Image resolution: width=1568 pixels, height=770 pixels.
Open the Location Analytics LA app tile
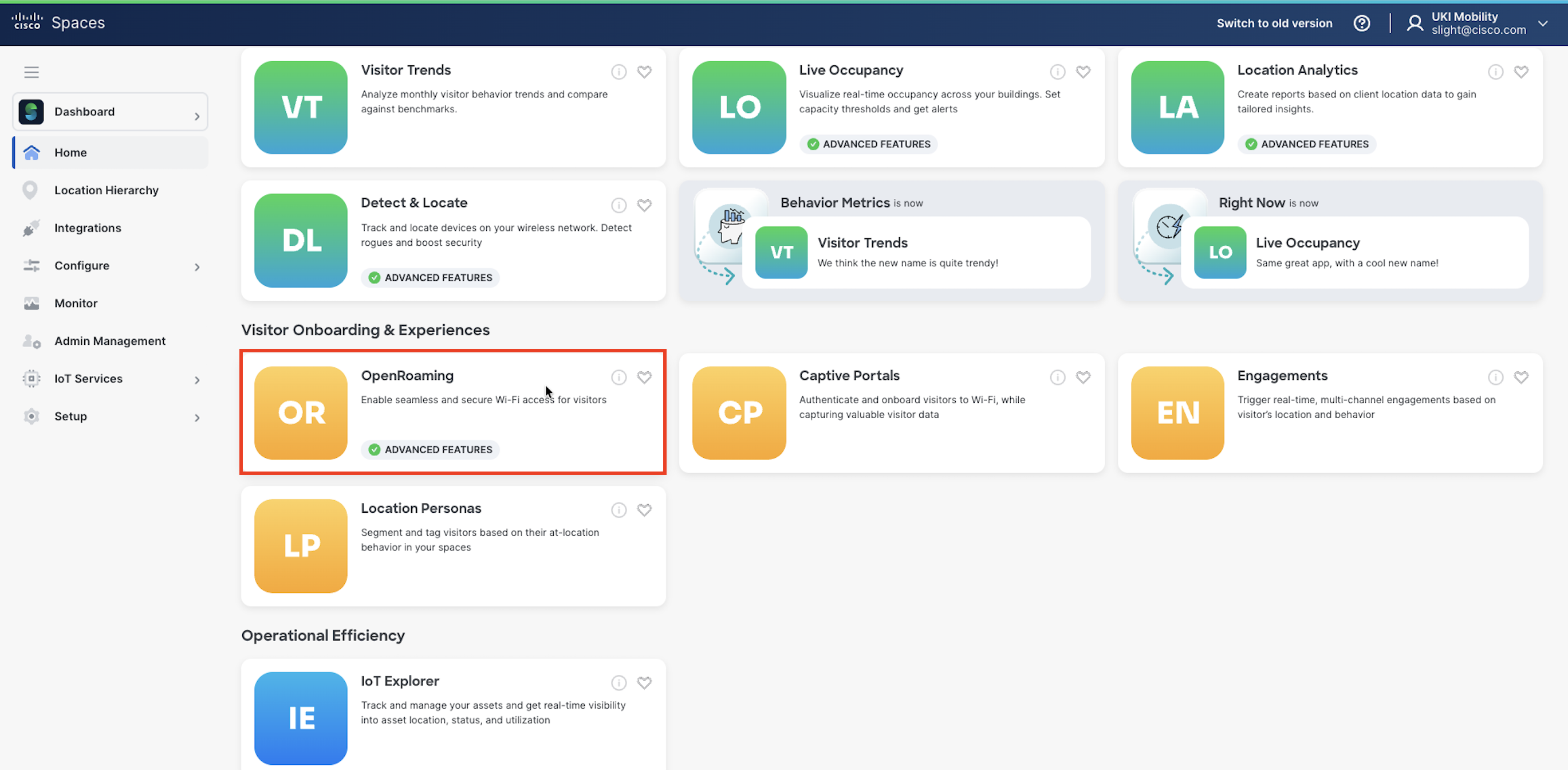[x=1177, y=107]
